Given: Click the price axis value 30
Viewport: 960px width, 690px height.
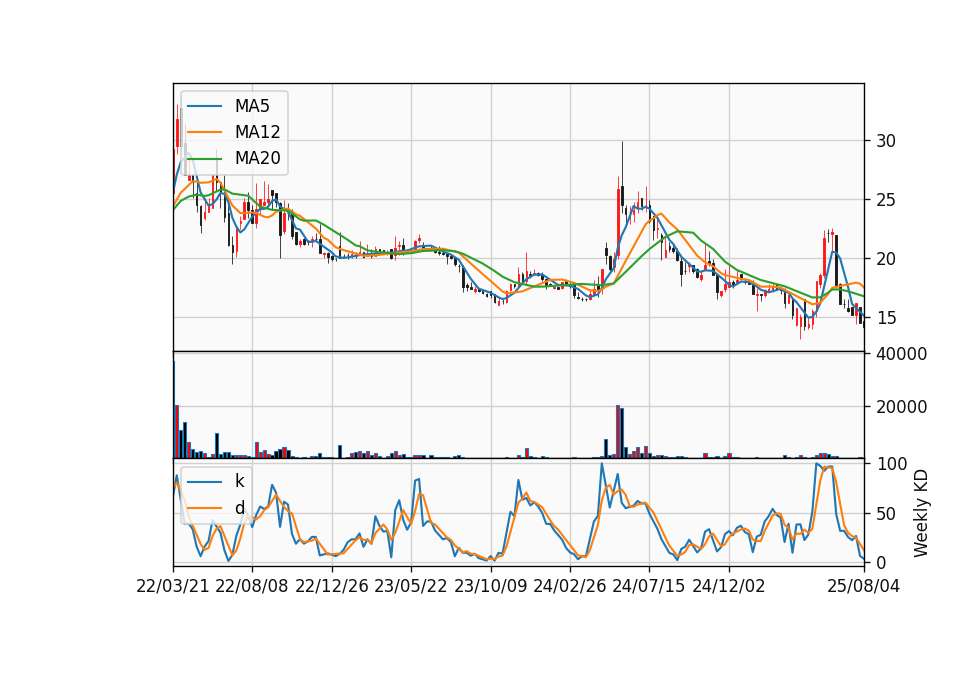Looking at the screenshot, I should click(886, 141).
